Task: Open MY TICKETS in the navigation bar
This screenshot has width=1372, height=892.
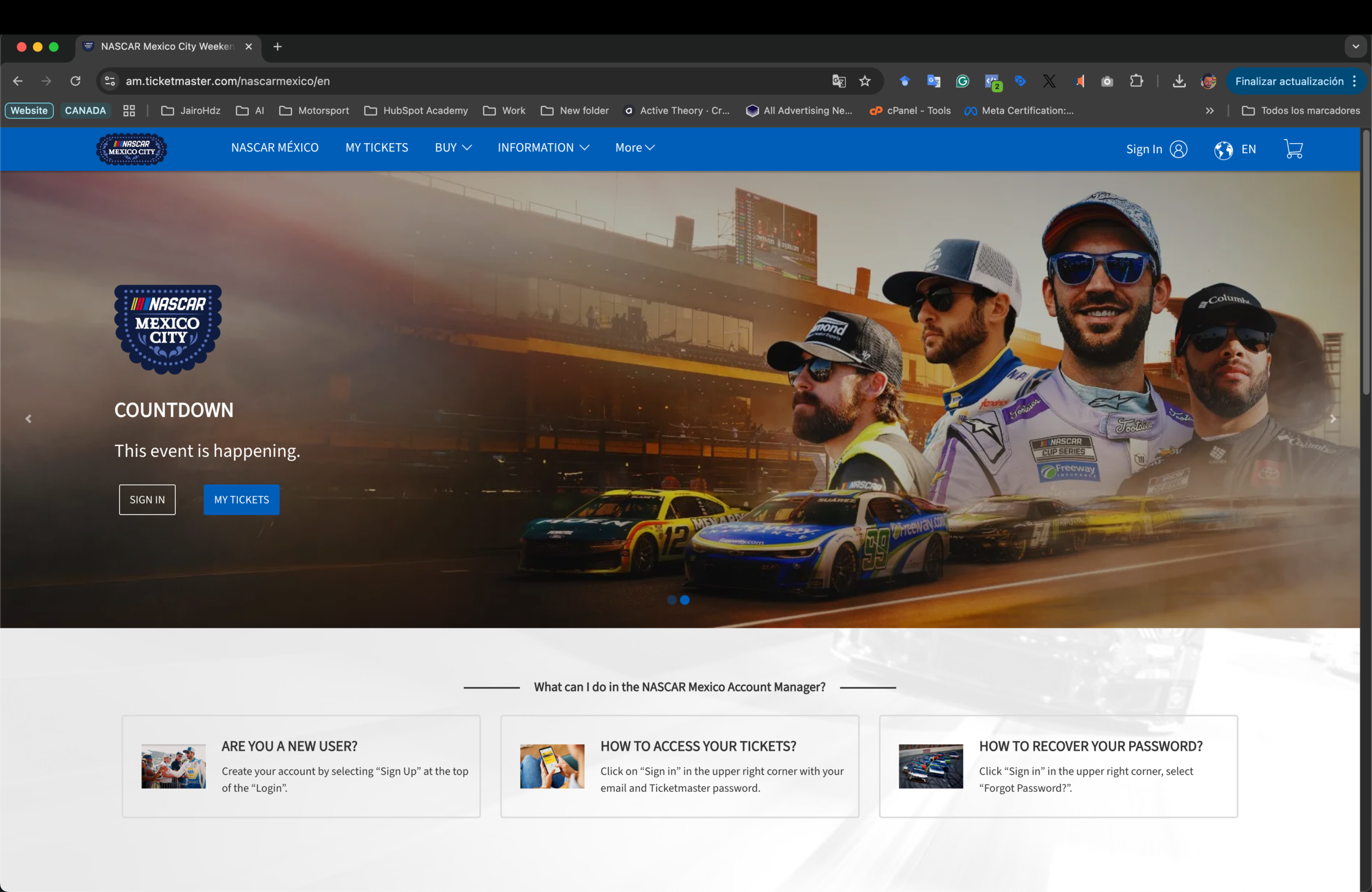Action: pos(376,147)
